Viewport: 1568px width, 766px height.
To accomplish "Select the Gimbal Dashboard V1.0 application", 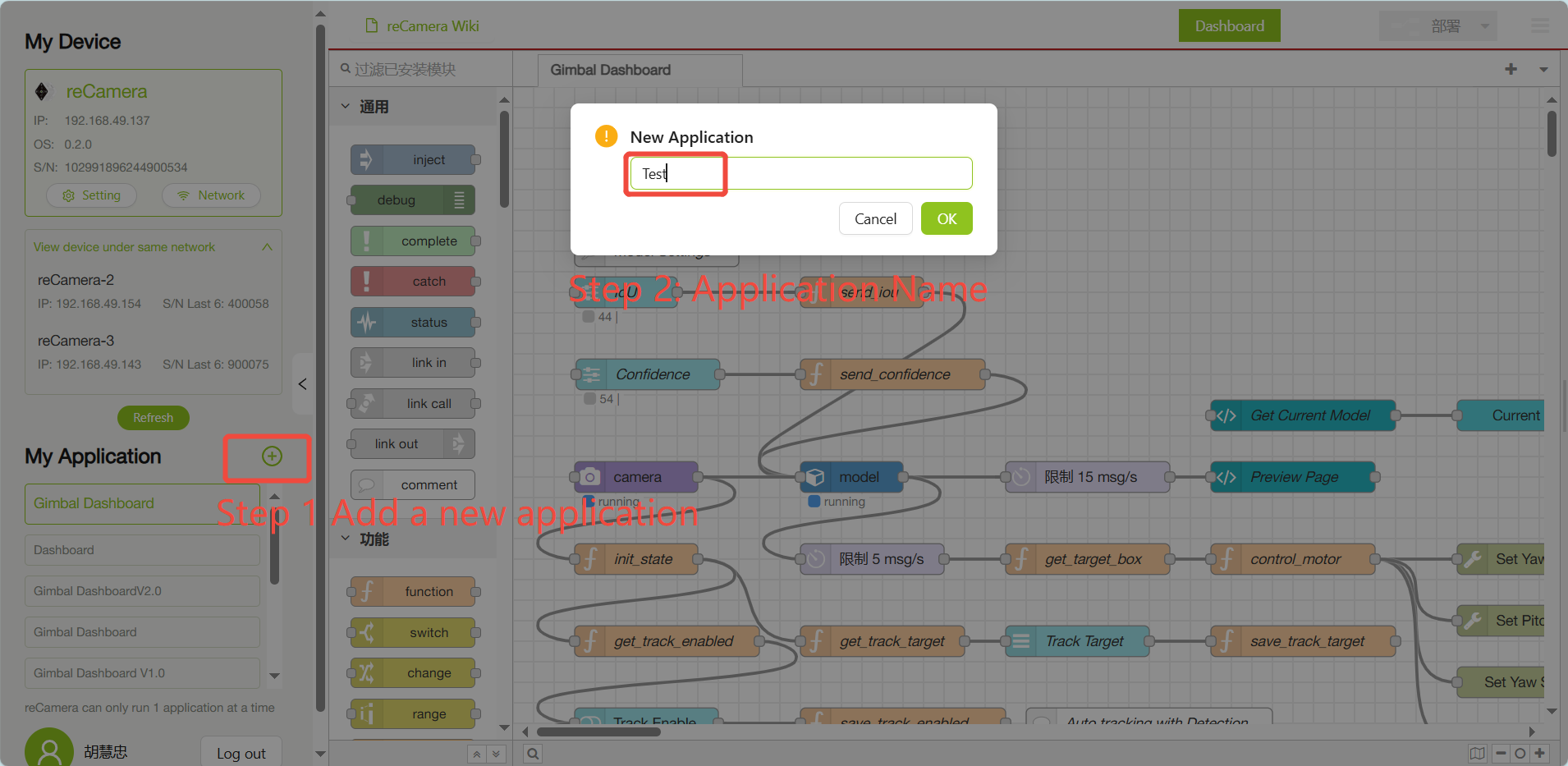I will [142, 673].
